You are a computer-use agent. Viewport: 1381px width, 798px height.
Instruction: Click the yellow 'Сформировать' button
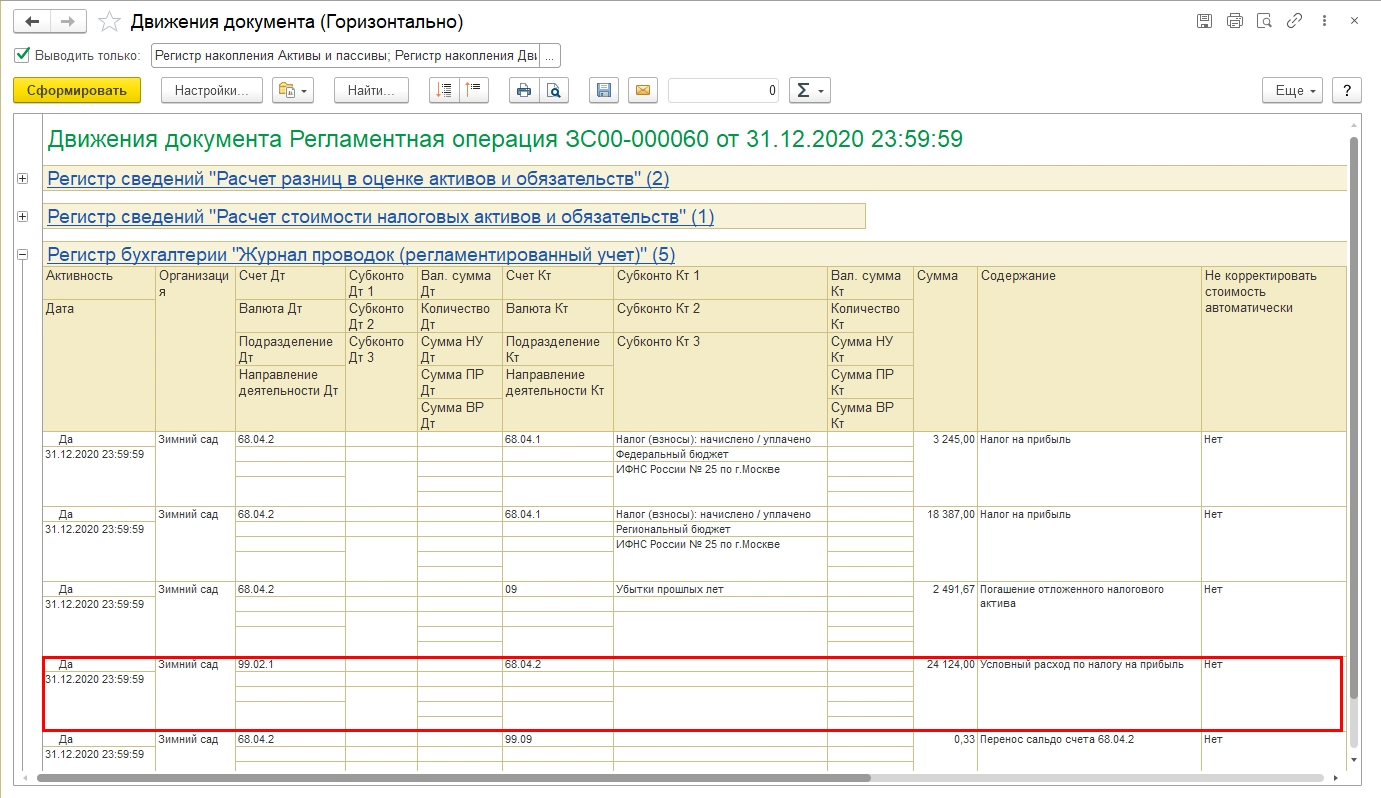click(77, 91)
